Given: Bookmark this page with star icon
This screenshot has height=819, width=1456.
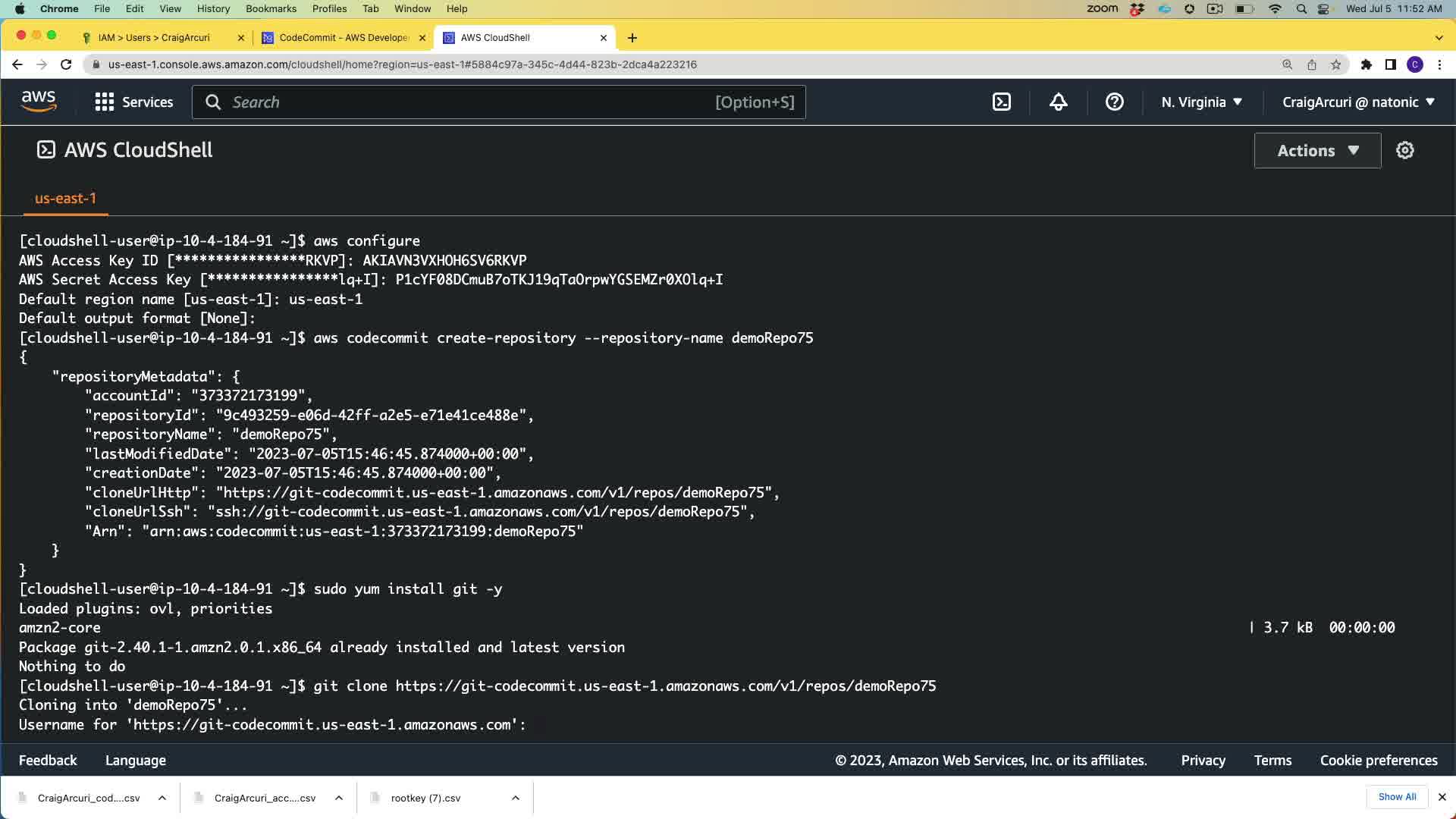Looking at the screenshot, I should click(1336, 64).
